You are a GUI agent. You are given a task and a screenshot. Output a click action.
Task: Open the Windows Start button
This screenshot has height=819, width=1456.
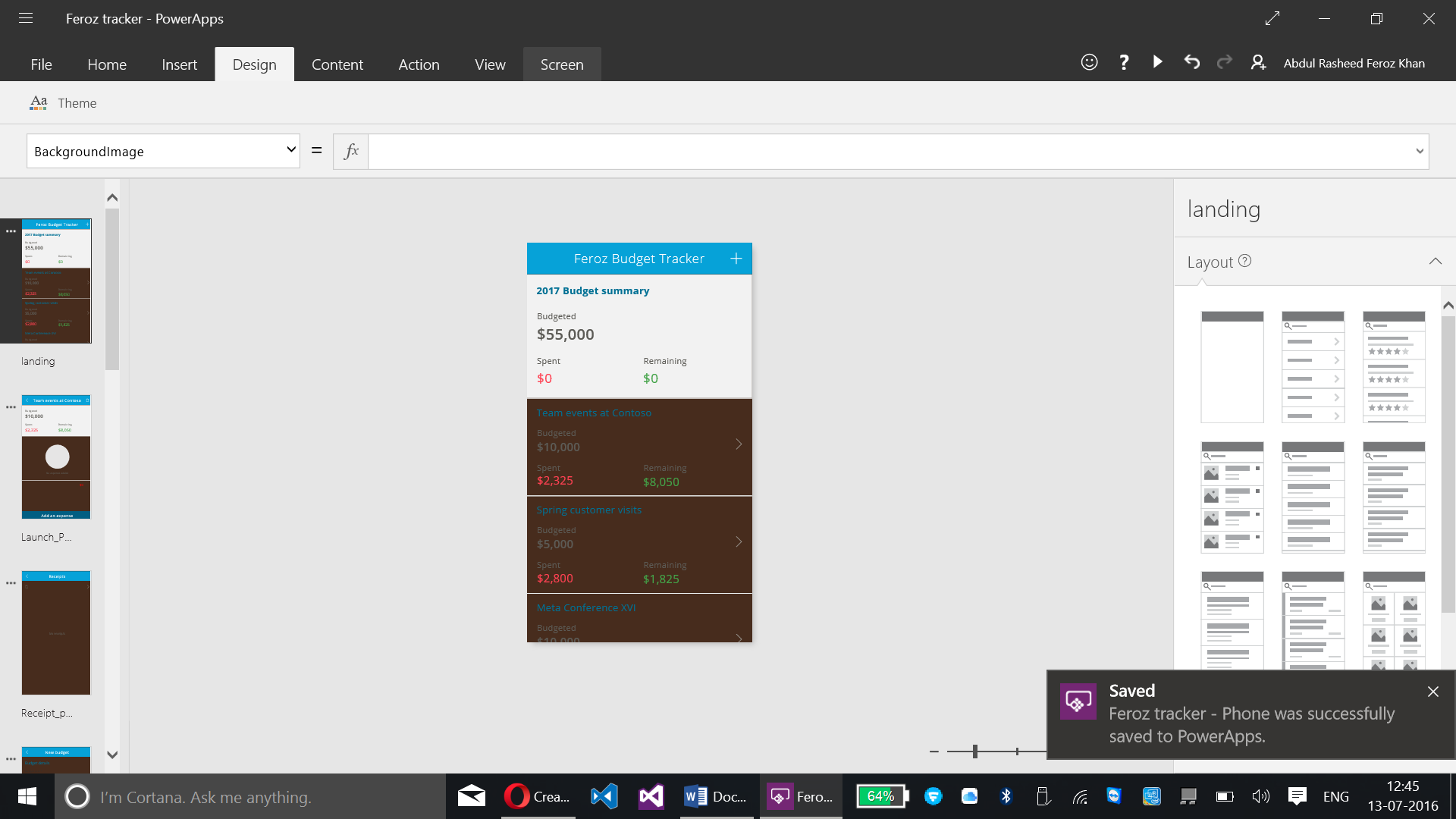[x=27, y=796]
